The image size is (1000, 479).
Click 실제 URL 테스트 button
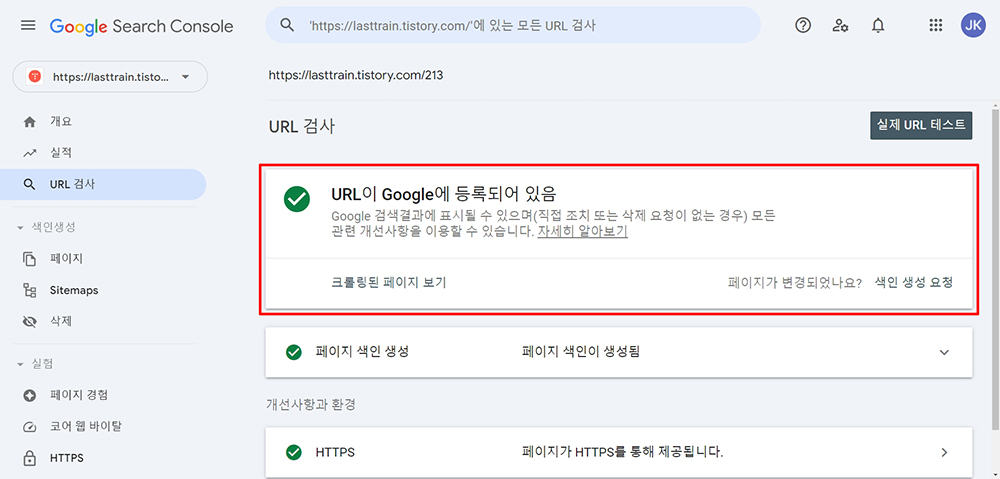point(921,126)
